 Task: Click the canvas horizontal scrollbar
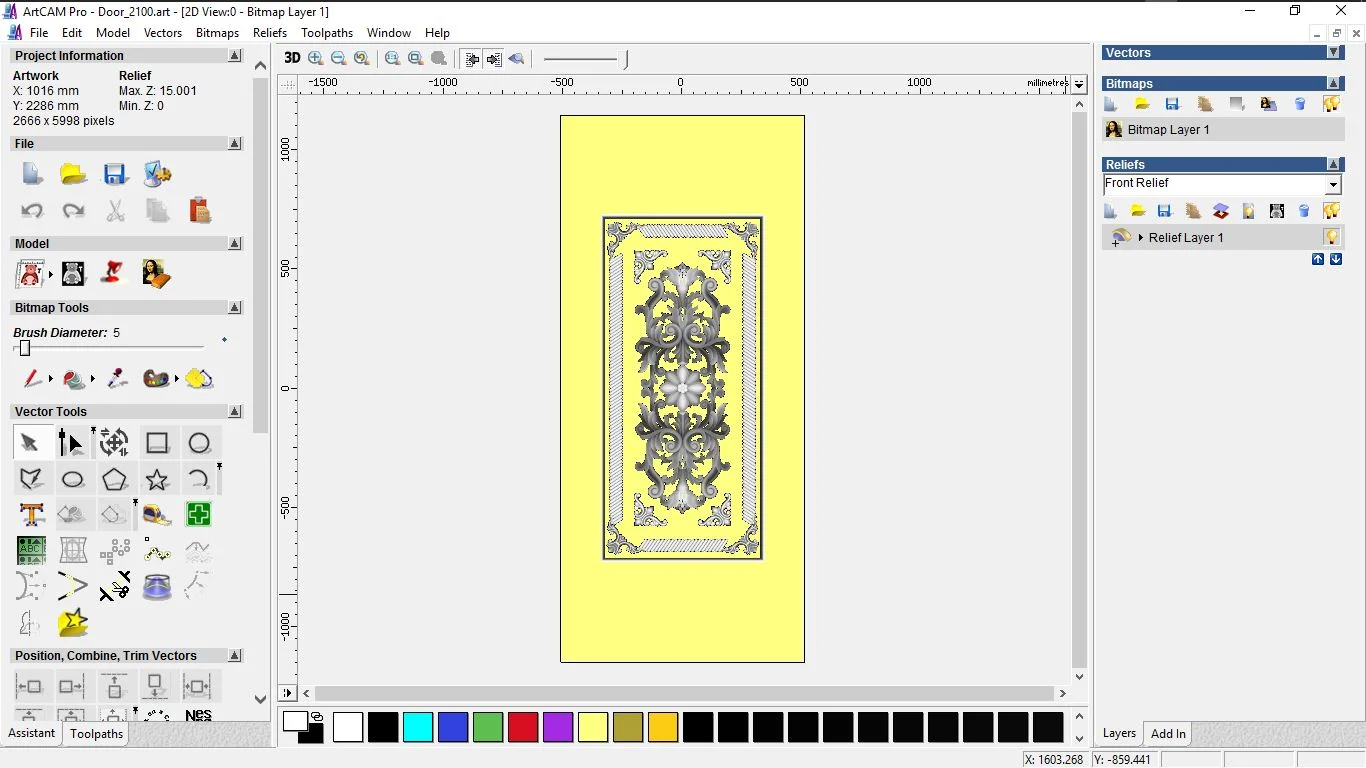683,693
